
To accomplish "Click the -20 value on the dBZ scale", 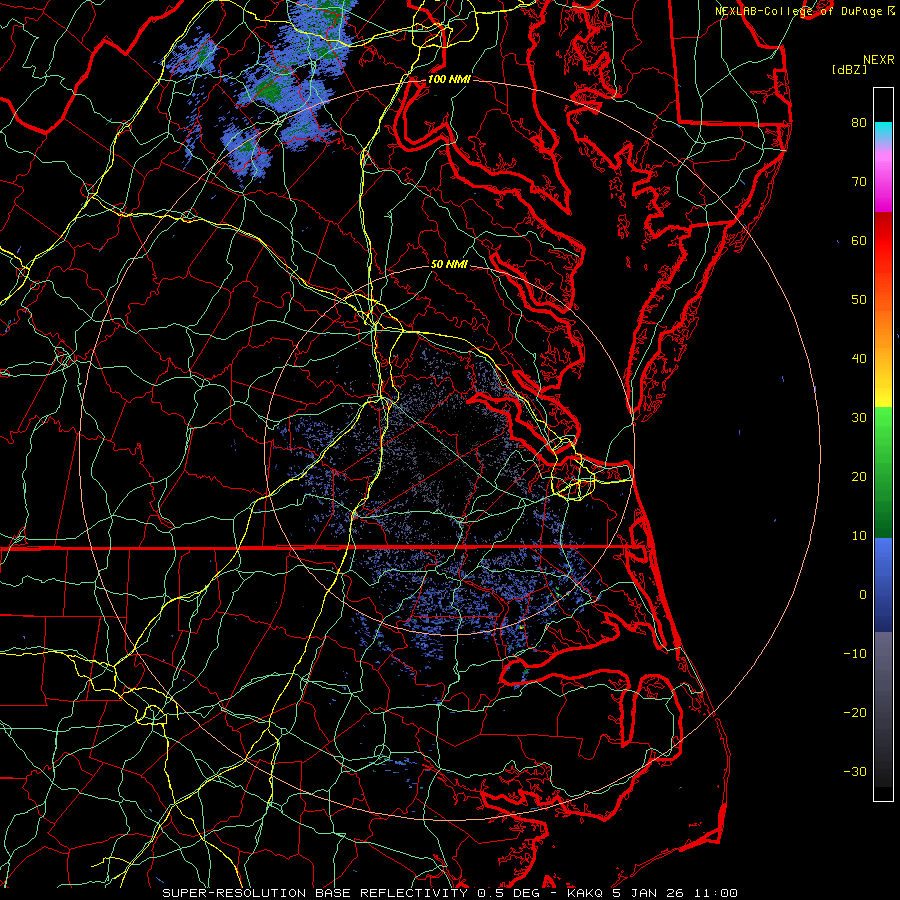I will (x=855, y=712).
